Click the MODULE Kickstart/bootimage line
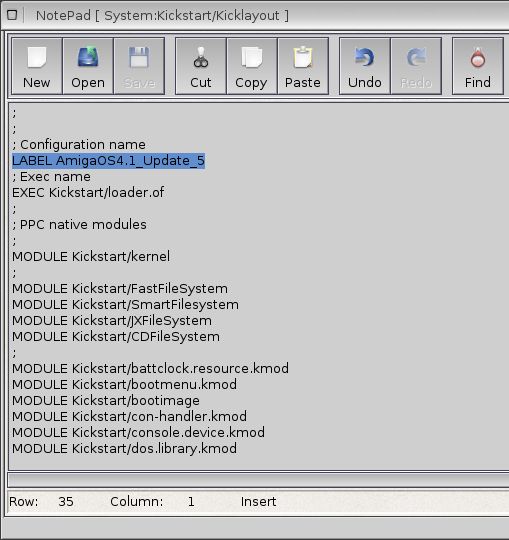 click(106, 401)
